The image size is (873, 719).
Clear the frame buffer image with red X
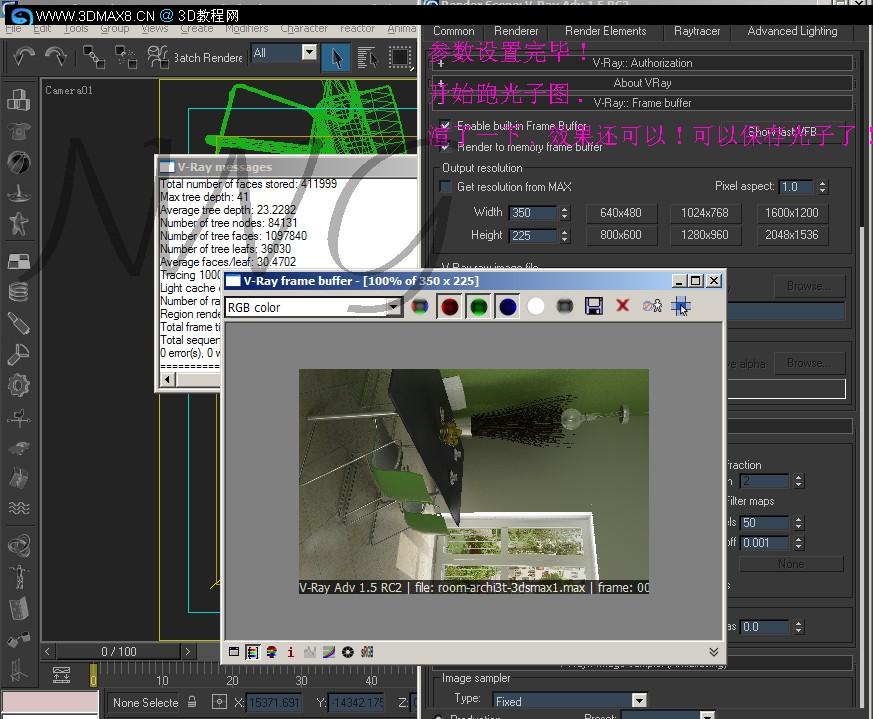tap(622, 305)
